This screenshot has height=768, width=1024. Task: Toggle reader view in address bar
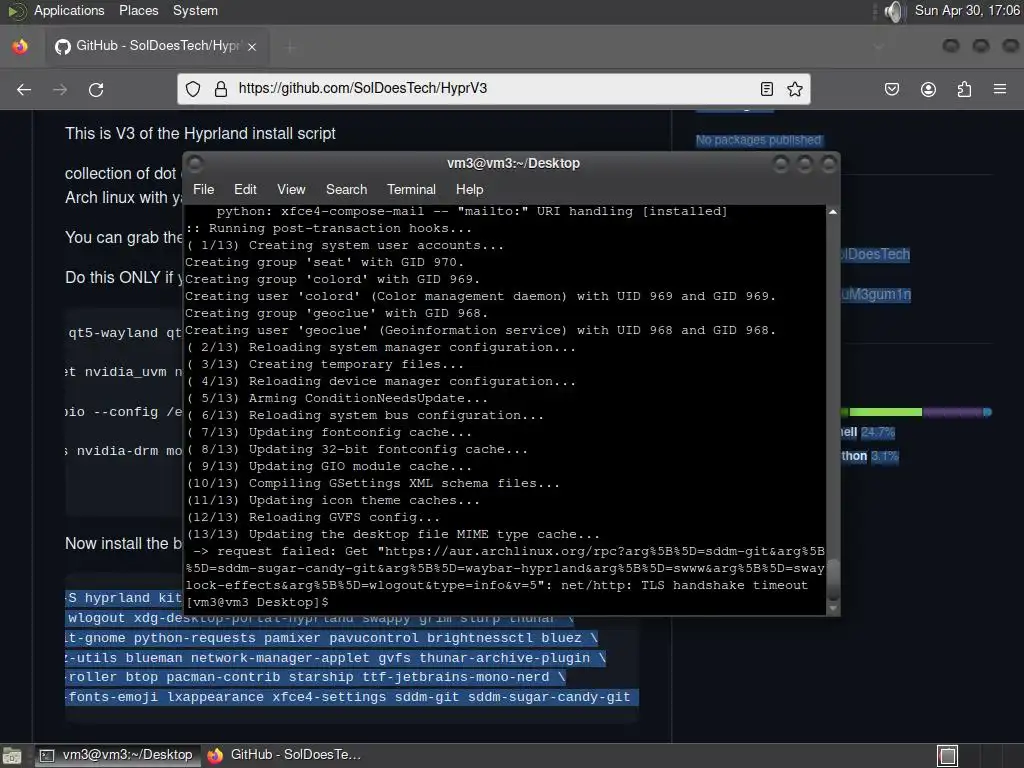click(767, 89)
